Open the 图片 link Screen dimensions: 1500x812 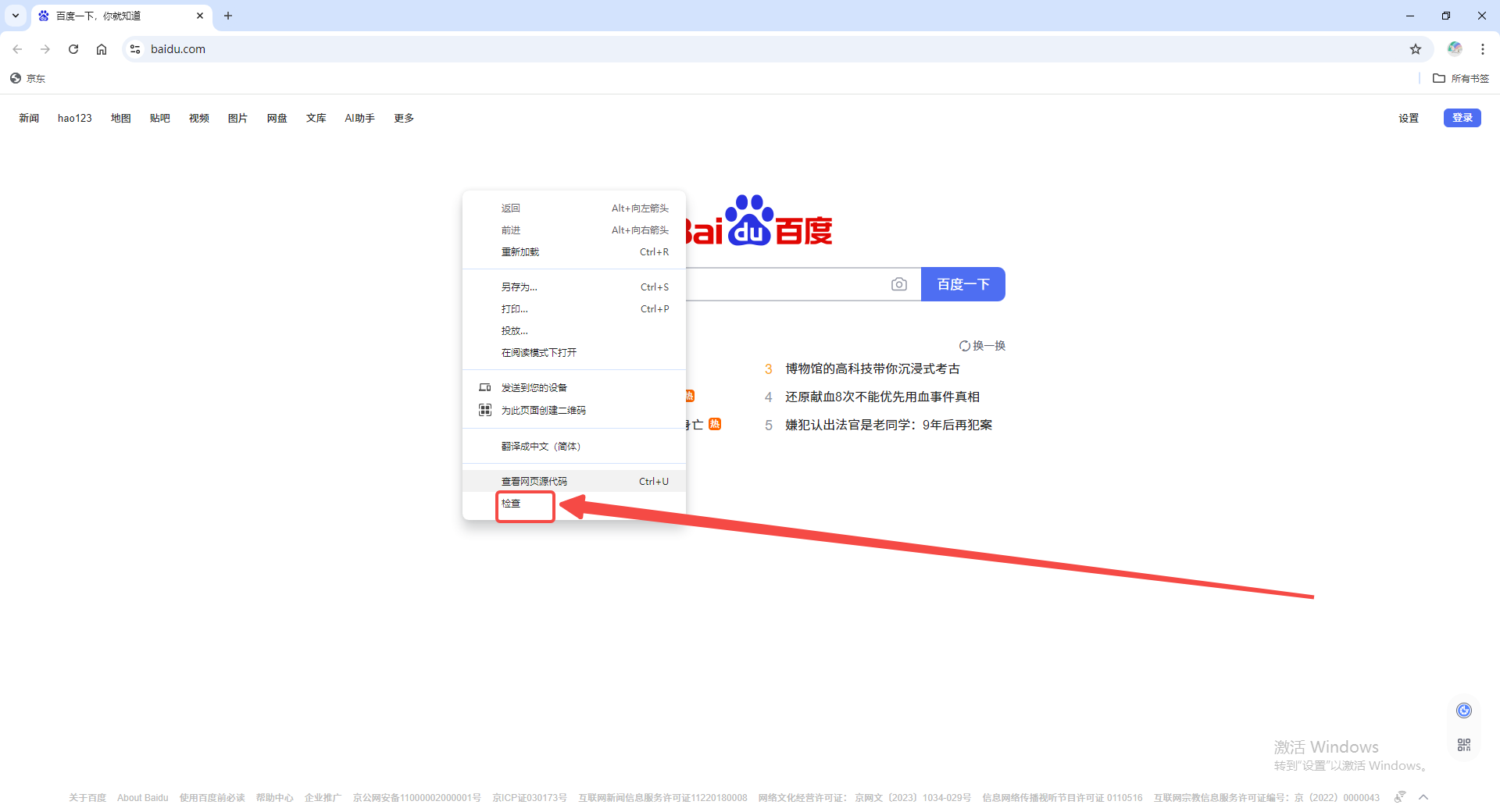pyautogui.click(x=238, y=118)
